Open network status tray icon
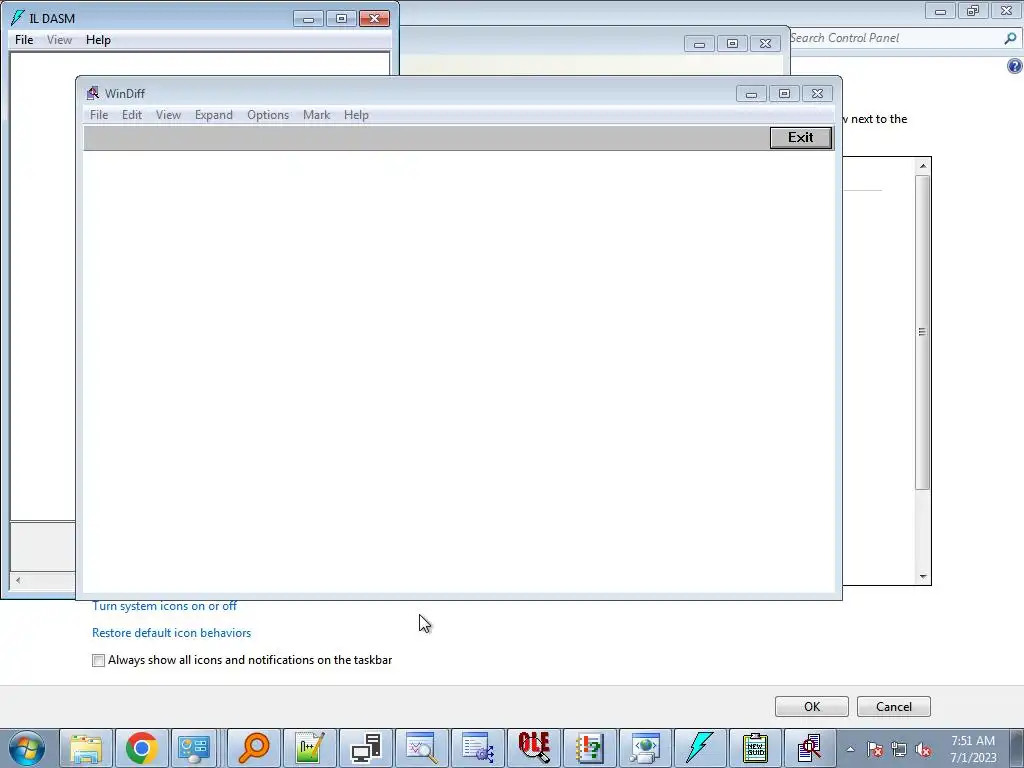Viewport: 1024px width, 768px height. tap(899, 750)
